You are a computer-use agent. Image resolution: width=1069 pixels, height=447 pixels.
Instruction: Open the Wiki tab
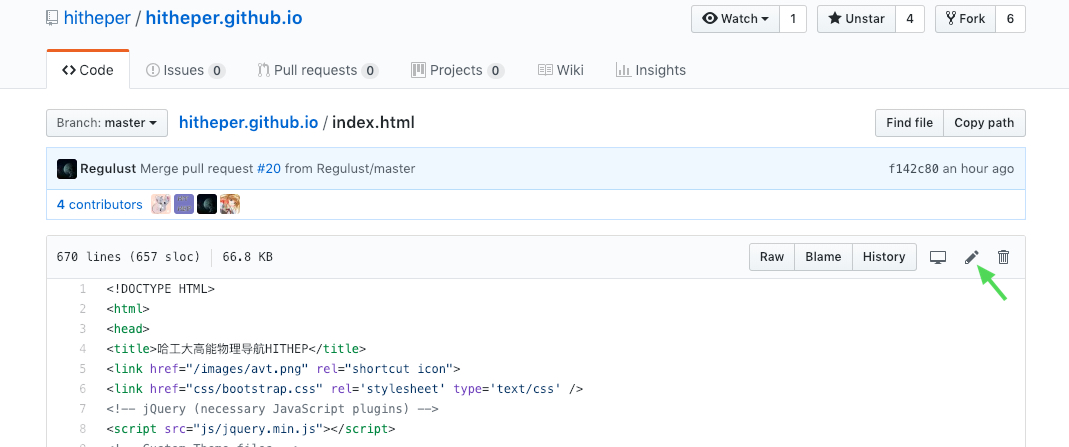click(560, 70)
